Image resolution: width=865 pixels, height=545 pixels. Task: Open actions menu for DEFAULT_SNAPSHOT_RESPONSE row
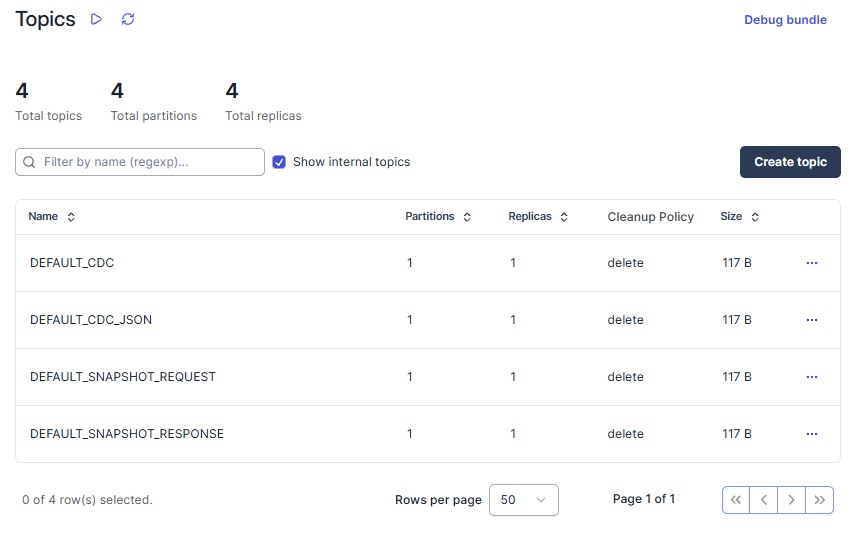pos(811,434)
